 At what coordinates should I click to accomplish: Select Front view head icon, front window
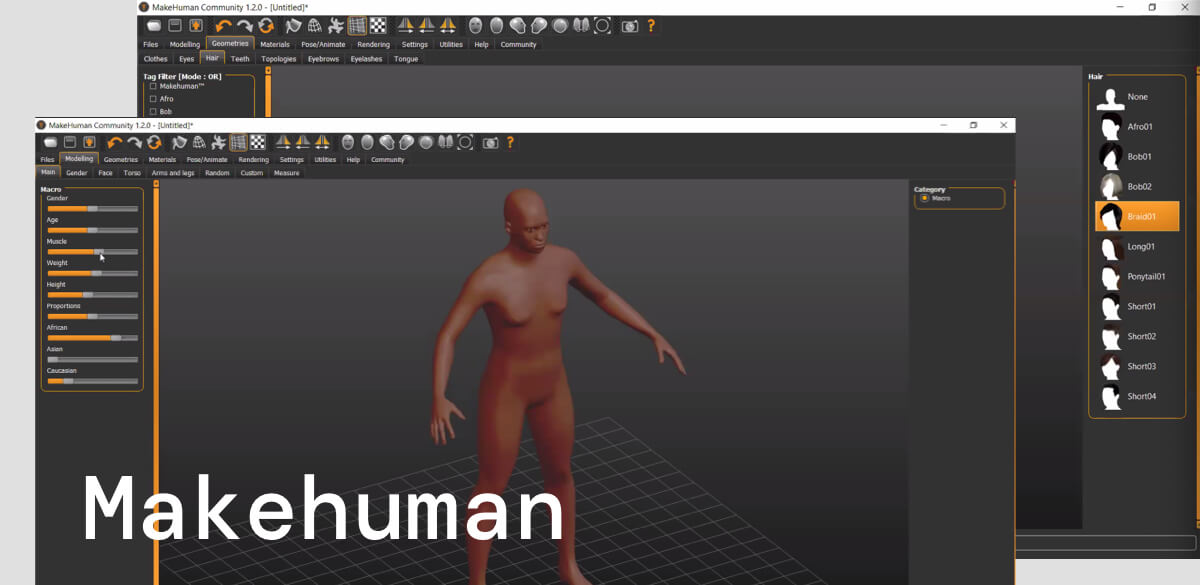tap(347, 143)
